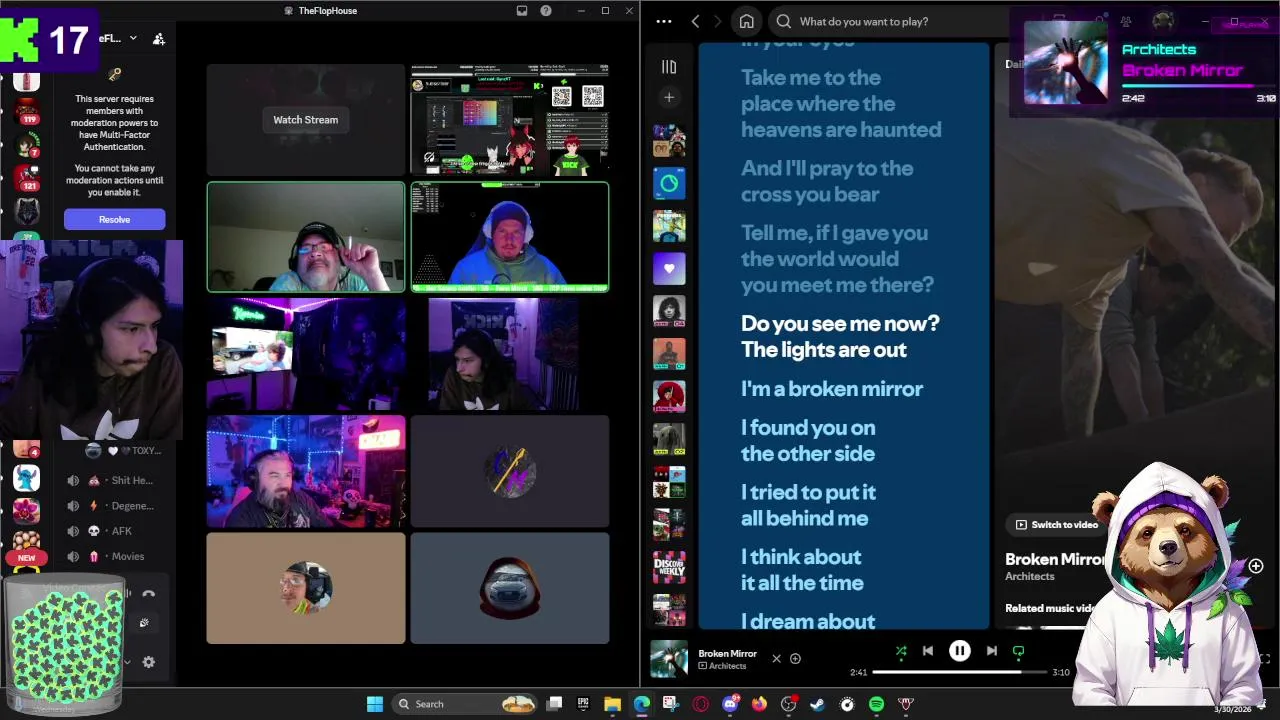The height and width of the screenshot is (720, 1280).
Task: Open Discord user settings gear
Action: coord(148,662)
